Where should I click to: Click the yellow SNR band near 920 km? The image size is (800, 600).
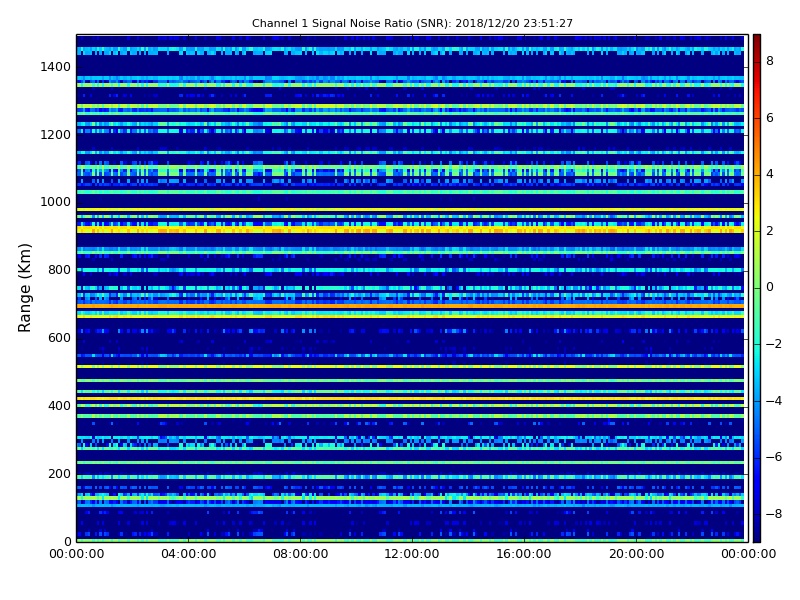point(410,230)
